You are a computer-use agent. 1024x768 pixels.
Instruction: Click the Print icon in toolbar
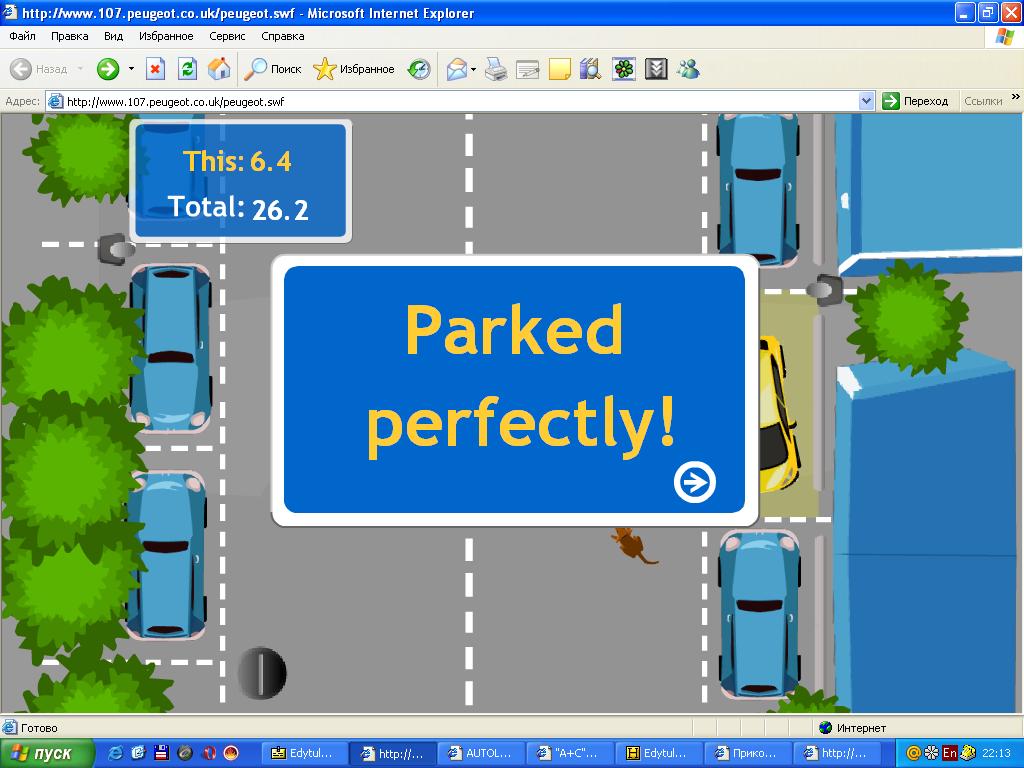click(496, 69)
